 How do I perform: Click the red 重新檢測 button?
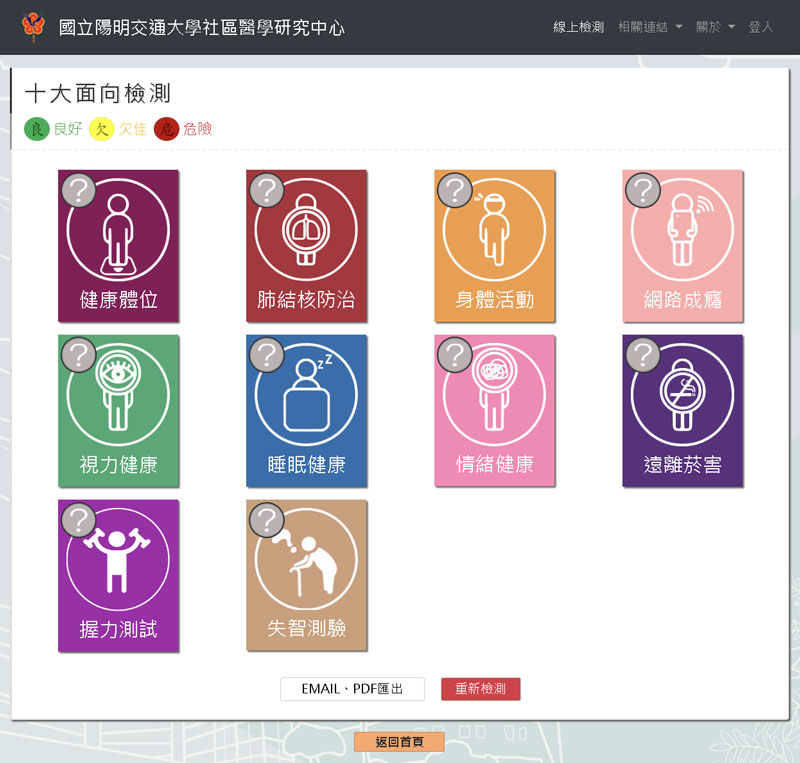(481, 689)
